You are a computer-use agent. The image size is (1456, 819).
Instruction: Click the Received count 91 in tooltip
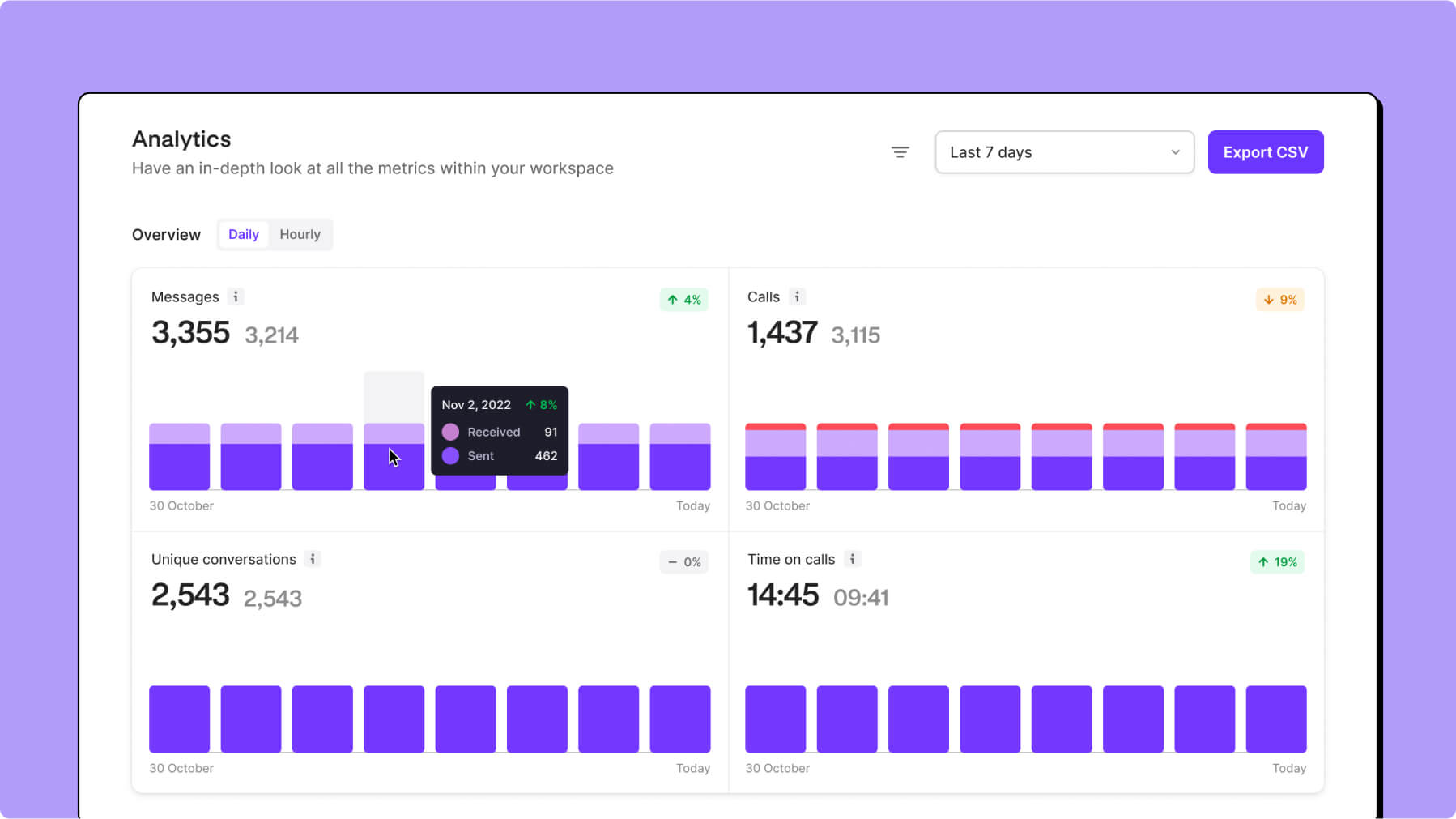coord(551,432)
